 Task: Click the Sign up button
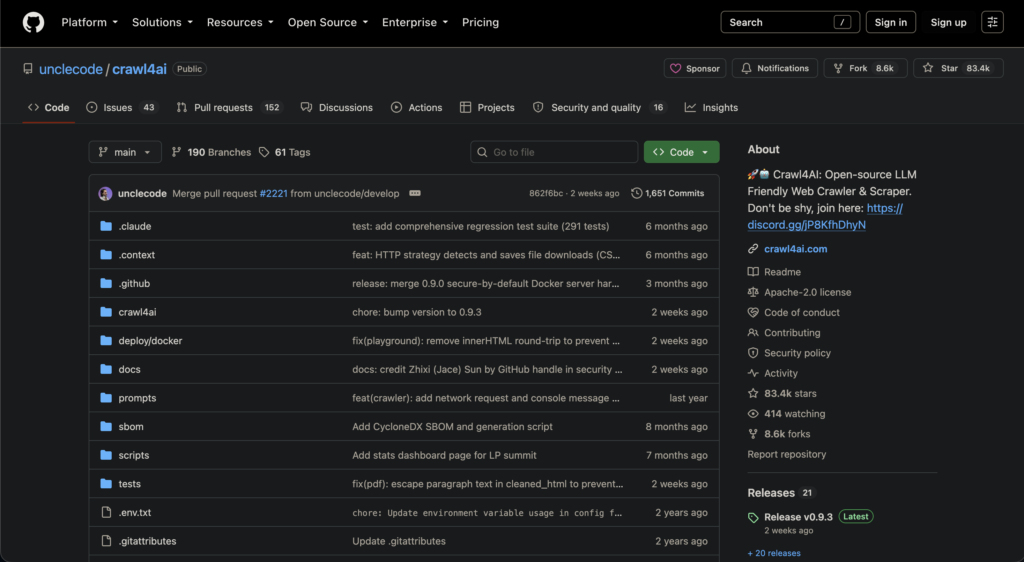[x=948, y=22]
